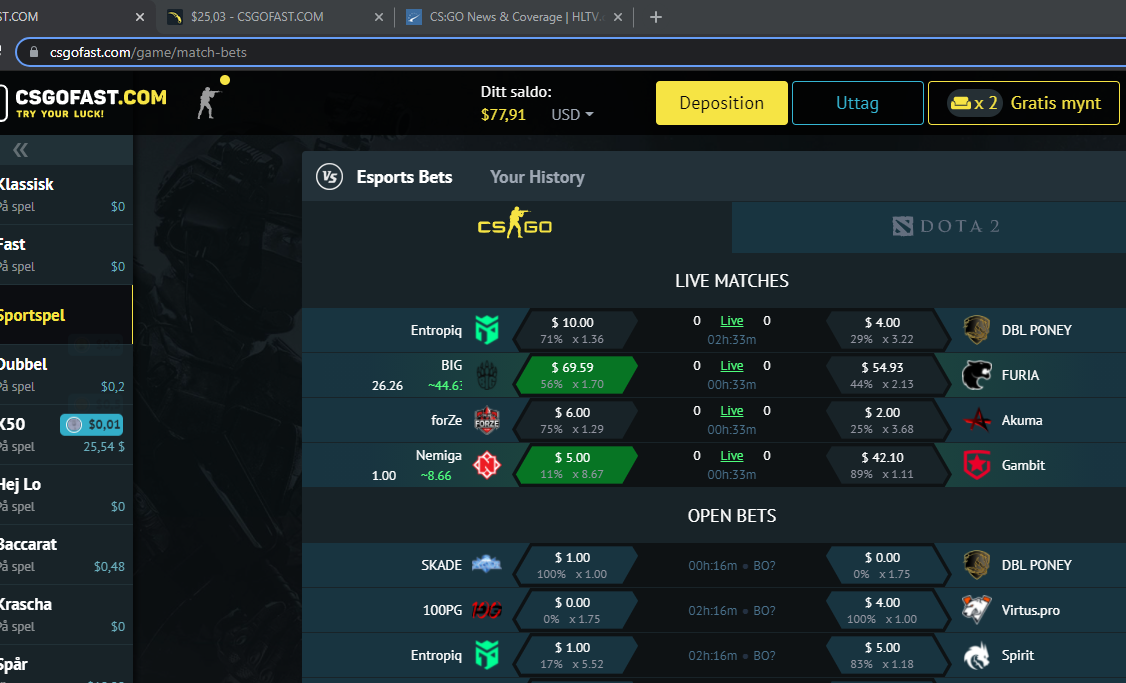Screen dimensions: 1126x683
Task: Open the Esports Bets tab
Action: pos(404,177)
